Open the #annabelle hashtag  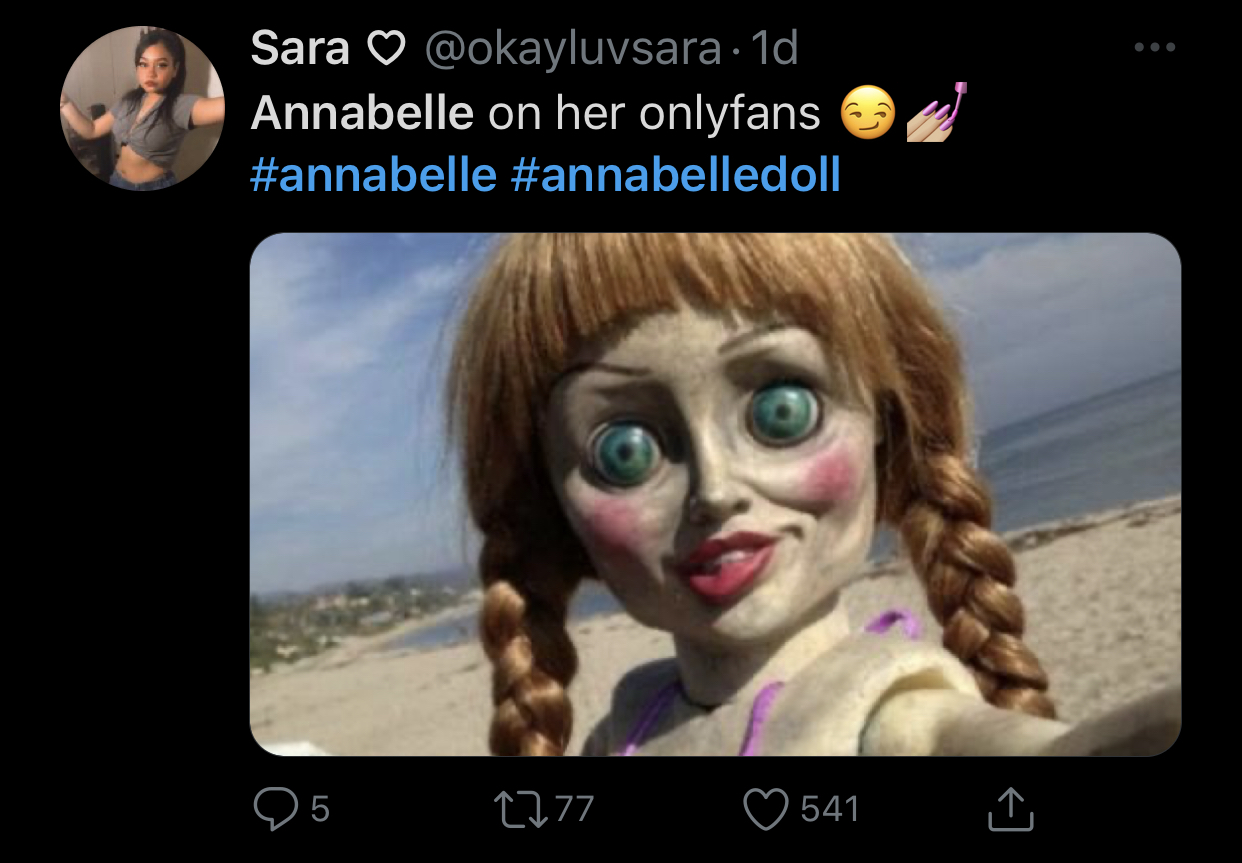(373, 175)
